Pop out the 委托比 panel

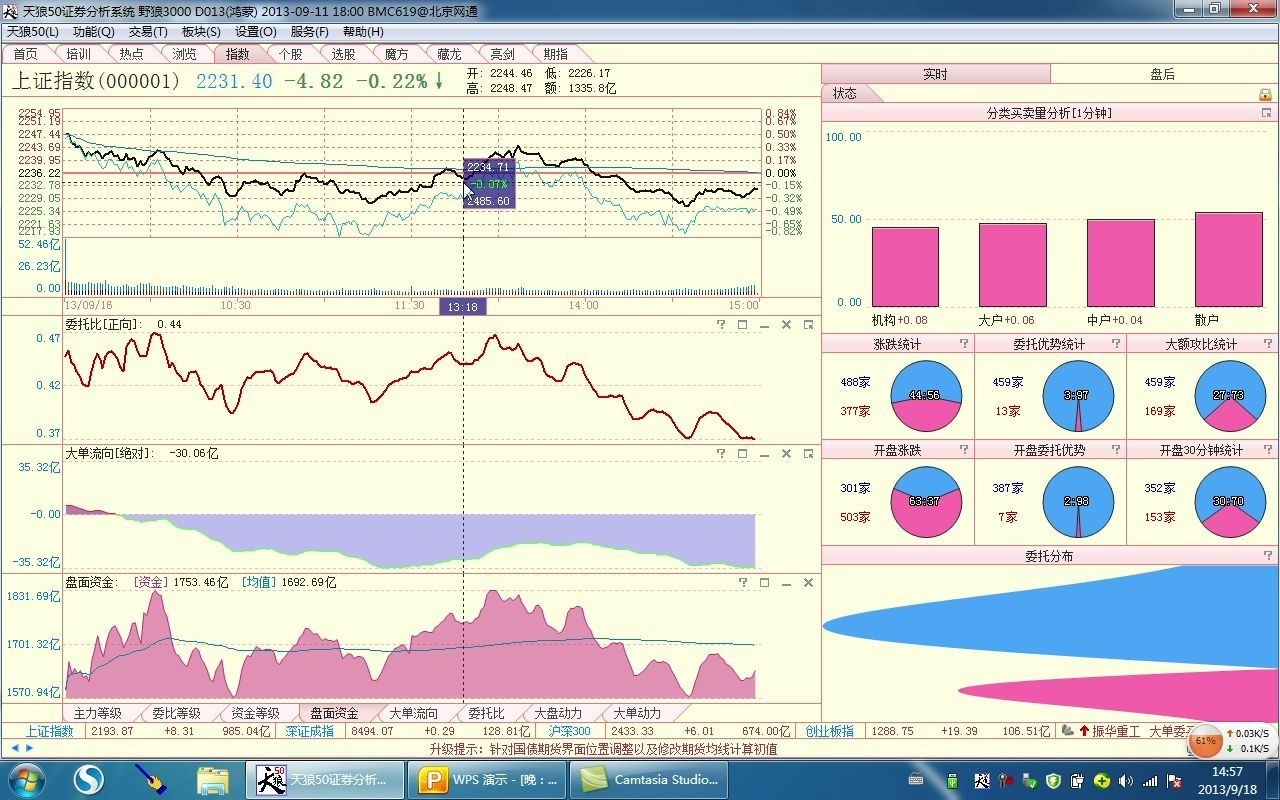[808, 324]
